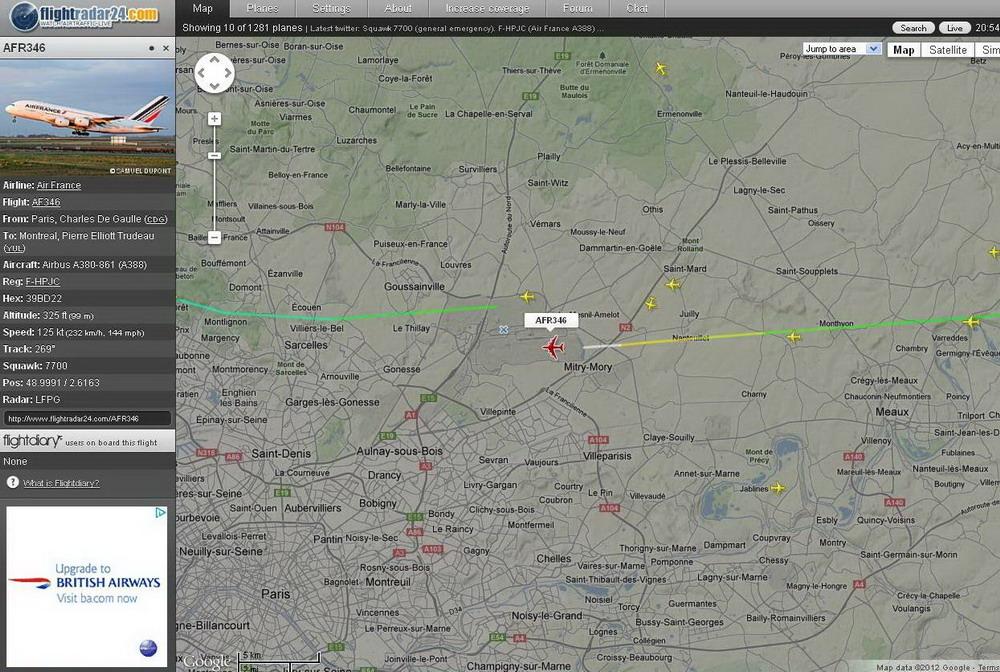The image size is (1000, 672).
Task: Select the yellow plane near Jablines
Action: 778,488
